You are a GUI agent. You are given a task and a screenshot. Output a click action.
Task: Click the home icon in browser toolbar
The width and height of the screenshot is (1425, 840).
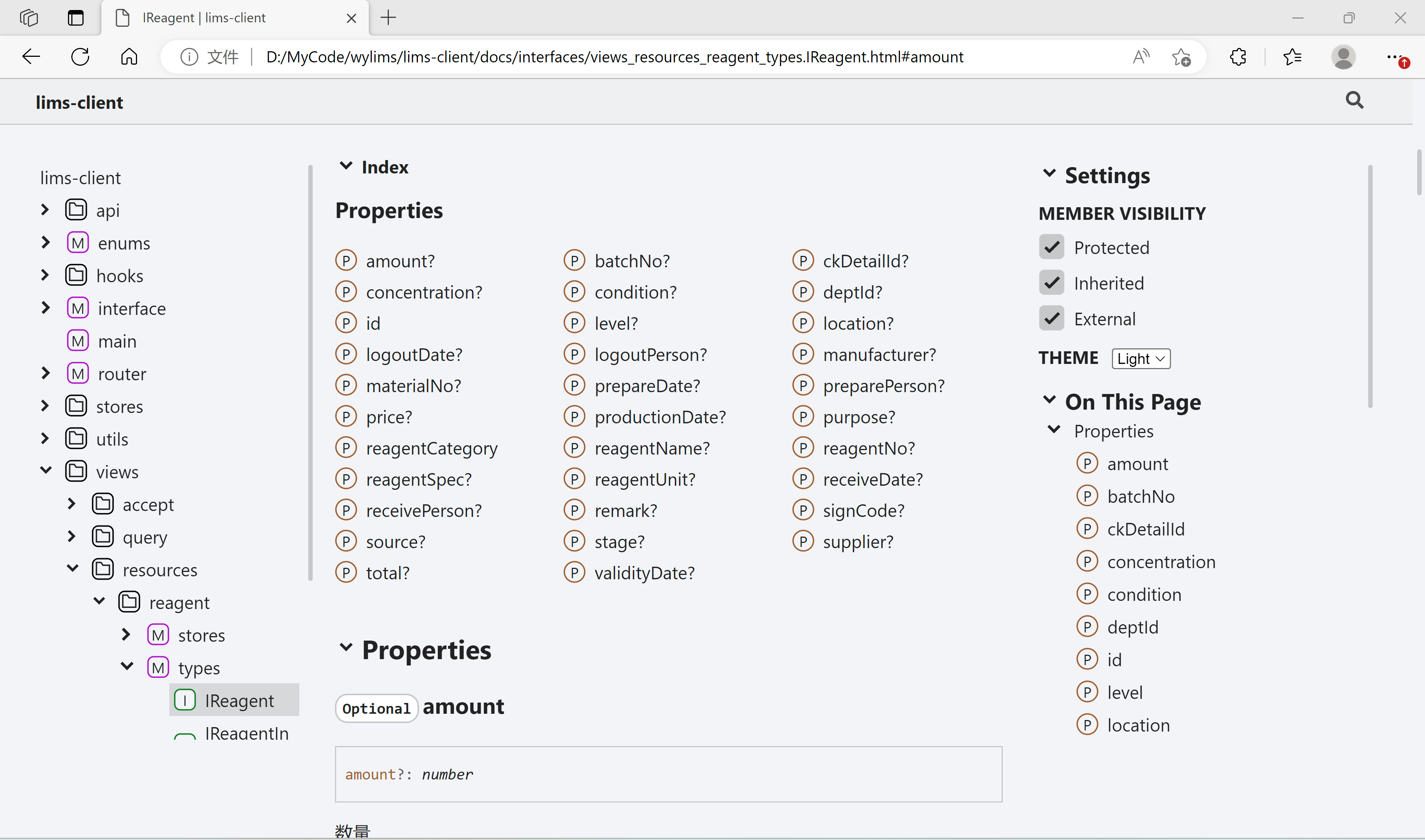128,56
